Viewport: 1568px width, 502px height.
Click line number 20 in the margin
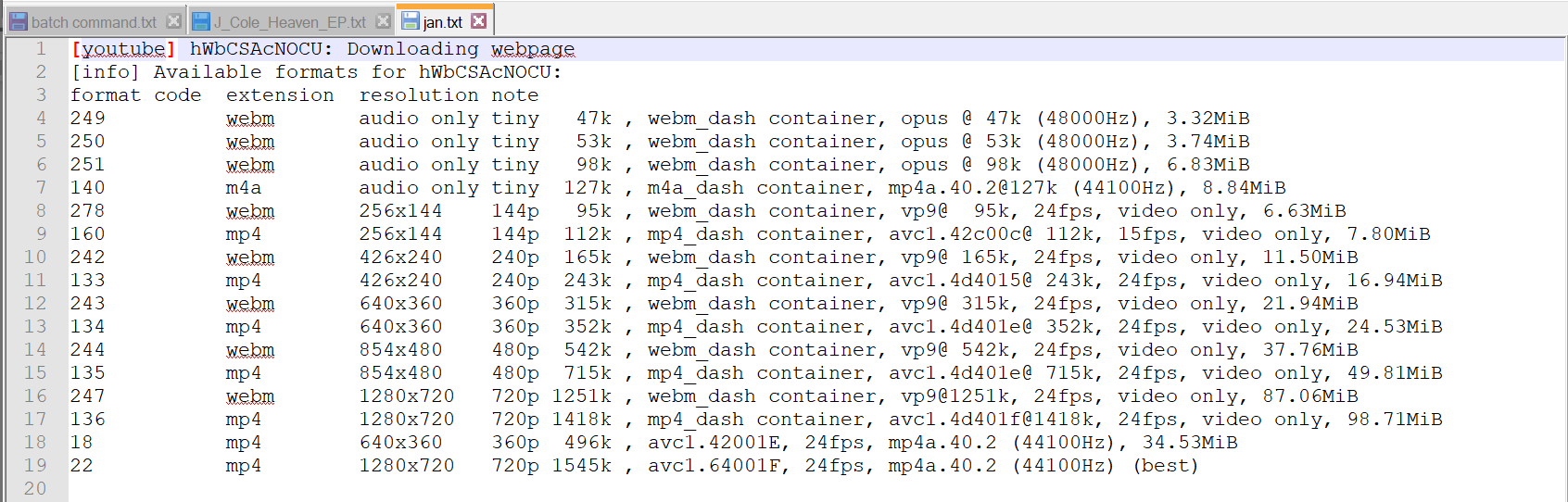pos(35,488)
